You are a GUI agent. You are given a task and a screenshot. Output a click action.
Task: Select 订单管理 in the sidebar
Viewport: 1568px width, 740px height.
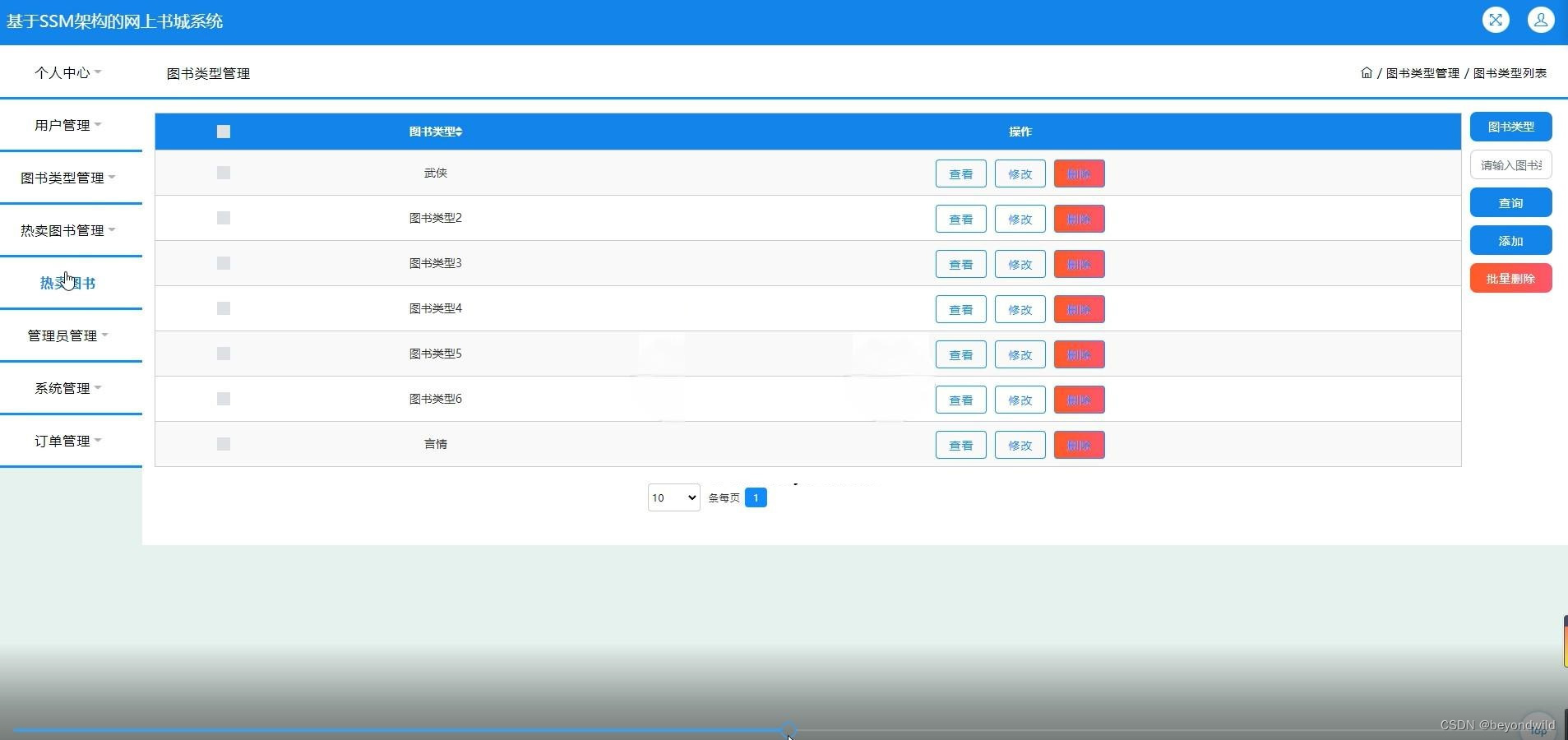coord(68,441)
